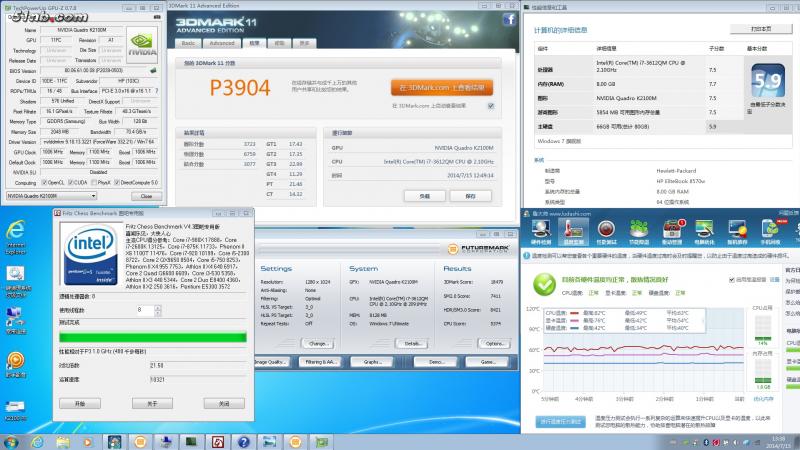Viewport: 800px width, 450px height.
Task: Click the NVIDIA logo in GPU-Z
Action: (142, 45)
